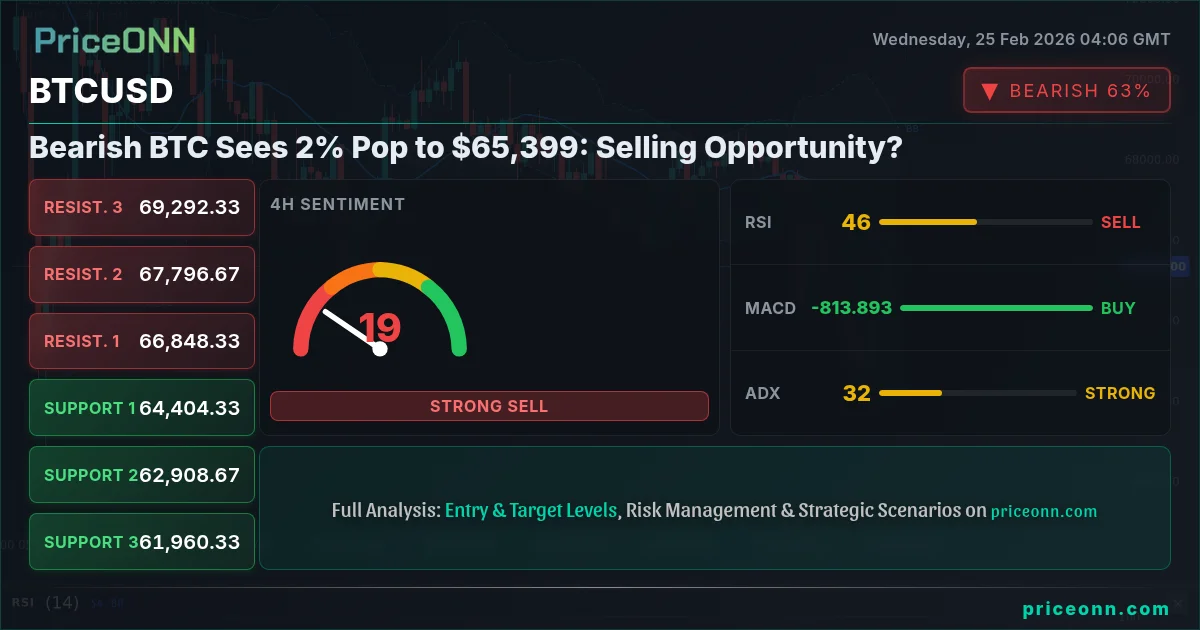
Task: Click the priceonn.com footer text
Action: coord(1096,608)
